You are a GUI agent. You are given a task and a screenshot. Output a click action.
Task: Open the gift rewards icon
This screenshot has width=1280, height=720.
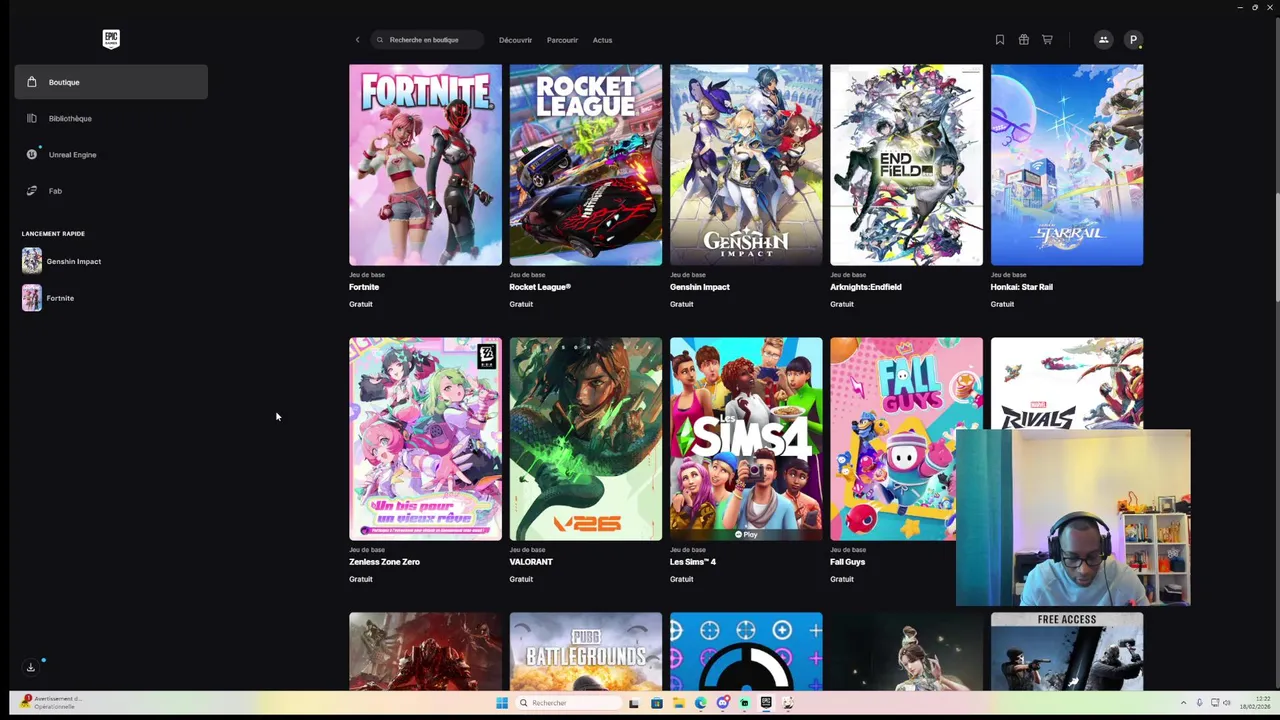(x=1023, y=40)
